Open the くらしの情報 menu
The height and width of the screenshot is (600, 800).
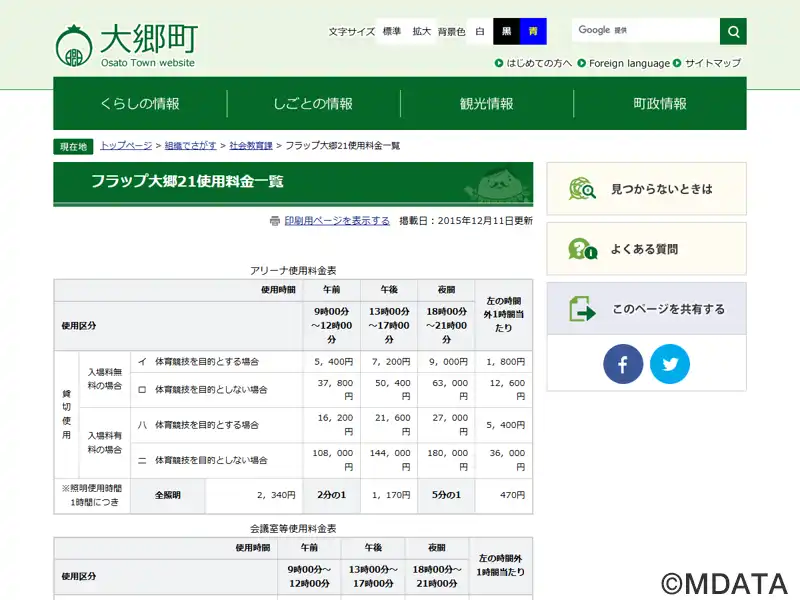(140, 104)
